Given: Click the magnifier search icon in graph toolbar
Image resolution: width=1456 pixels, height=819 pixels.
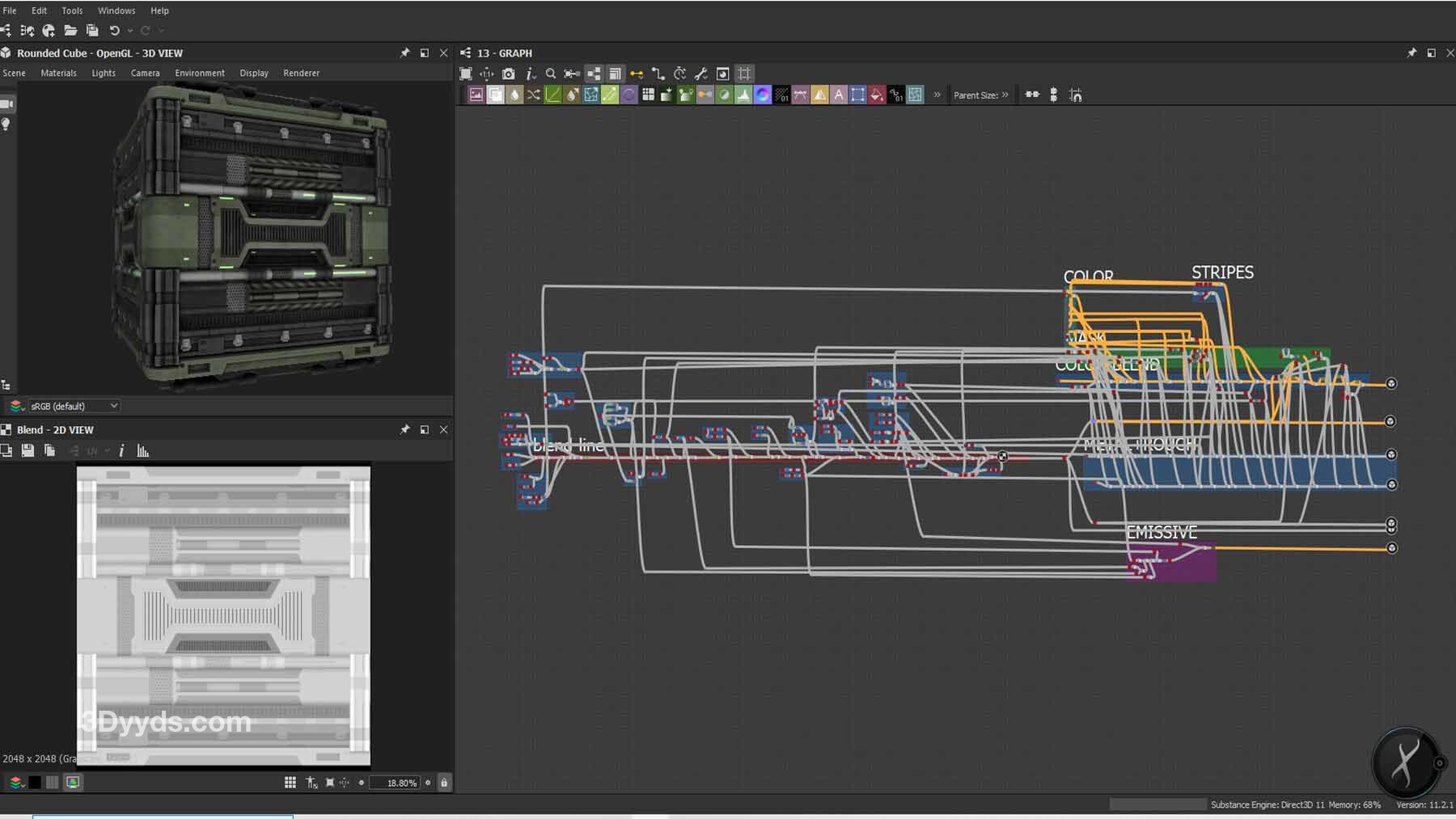Looking at the screenshot, I should (x=551, y=74).
